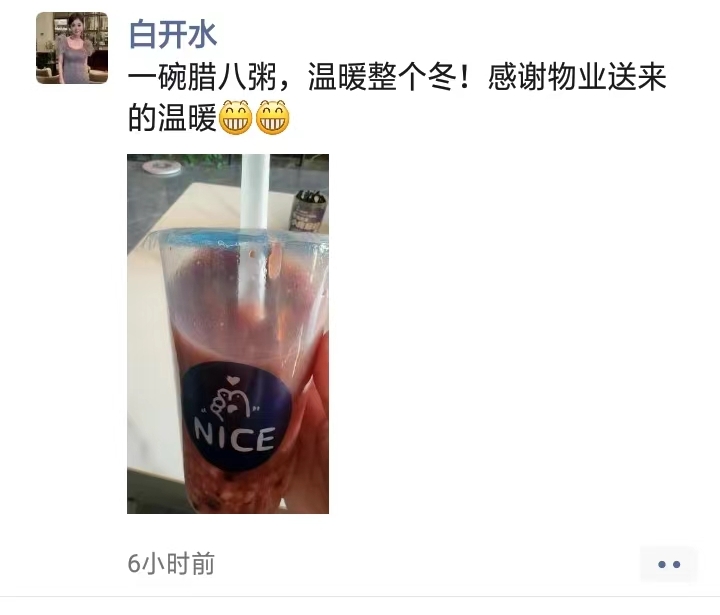
Task: Click the blue NICE sticker on the cup
Action: [x=236, y=416]
